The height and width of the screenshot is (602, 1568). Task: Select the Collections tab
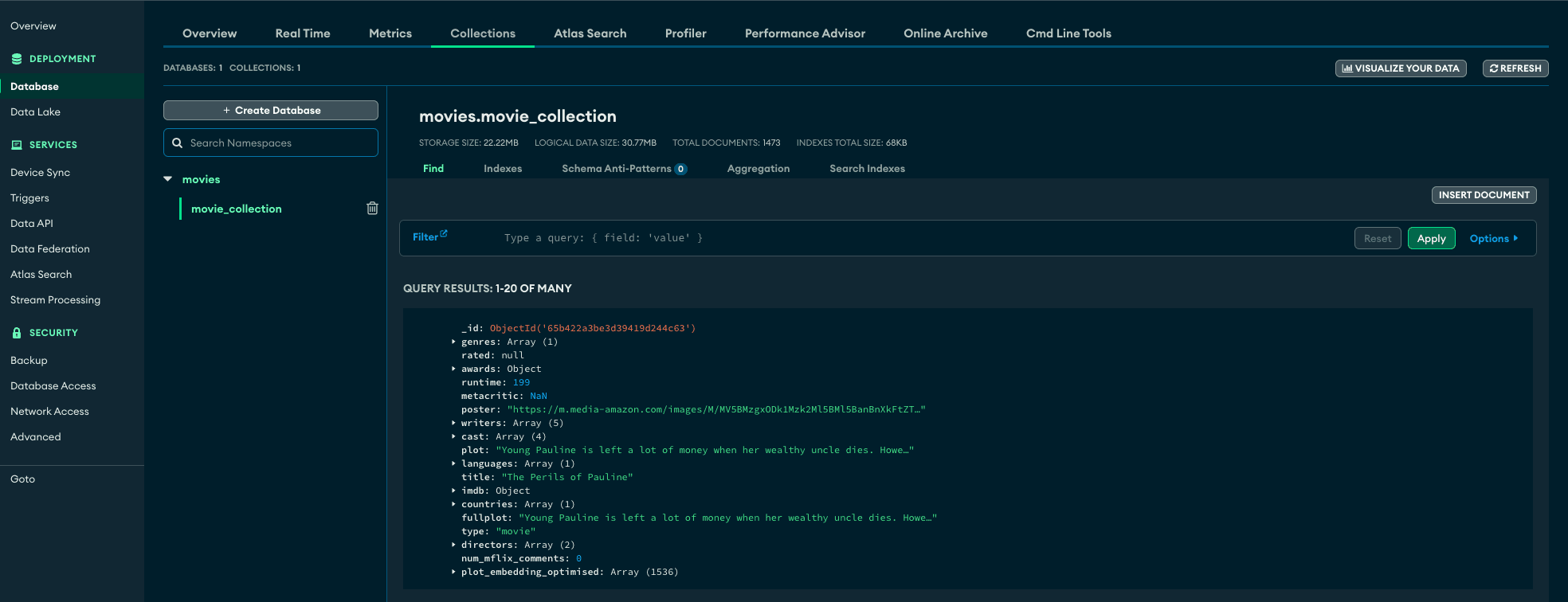483,33
